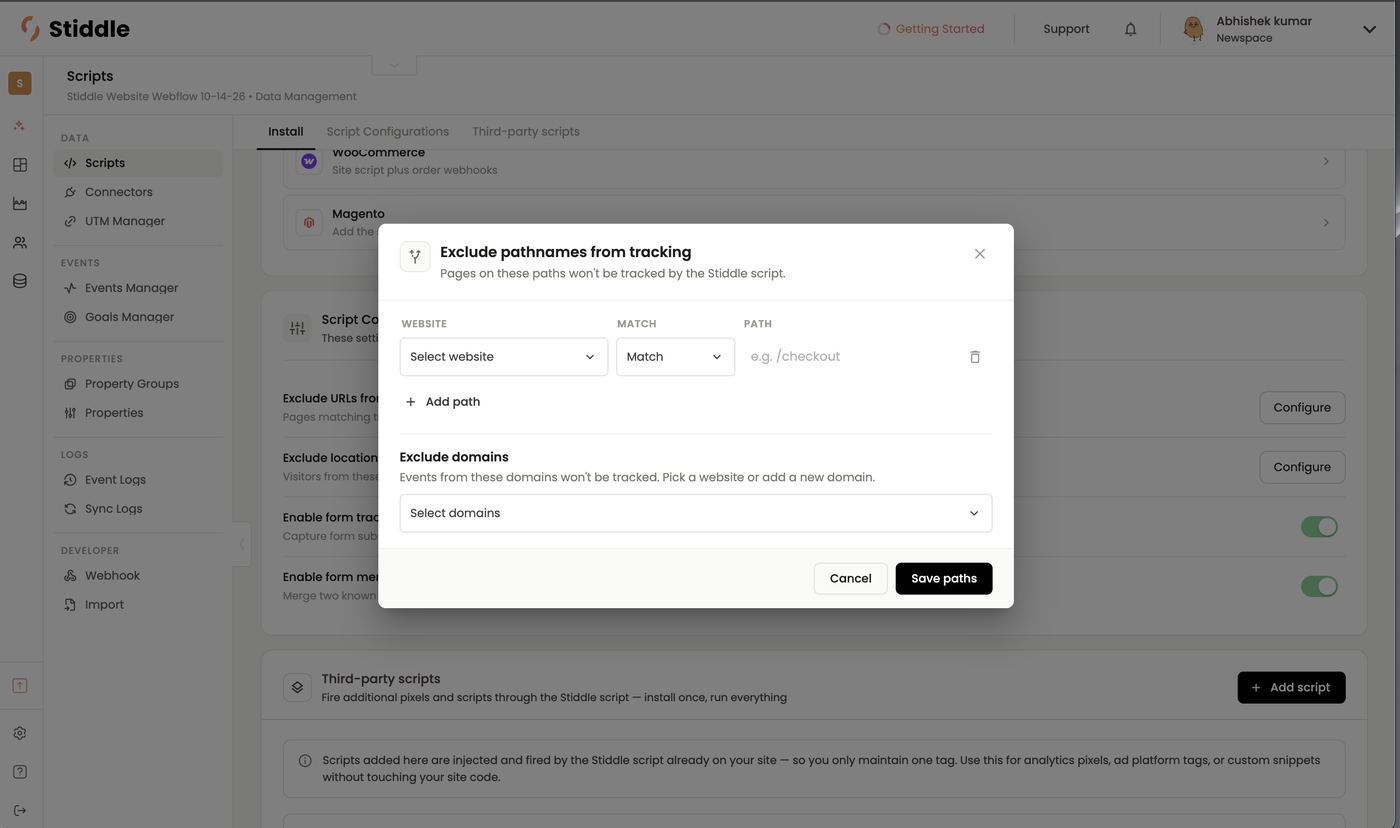The width and height of the screenshot is (1400, 828).
Task: Open the dashboard grid icon in left rail
Action: [x=20, y=165]
